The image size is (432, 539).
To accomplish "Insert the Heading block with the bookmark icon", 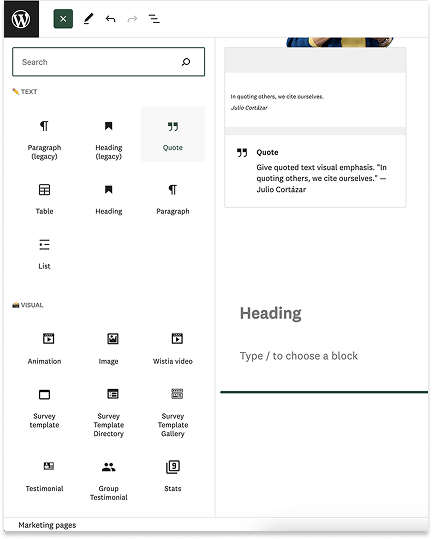I will click(x=109, y=199).
